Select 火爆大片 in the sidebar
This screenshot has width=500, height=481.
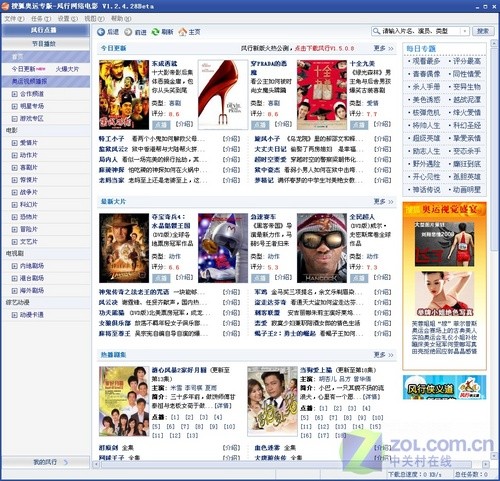click(67, 69)
